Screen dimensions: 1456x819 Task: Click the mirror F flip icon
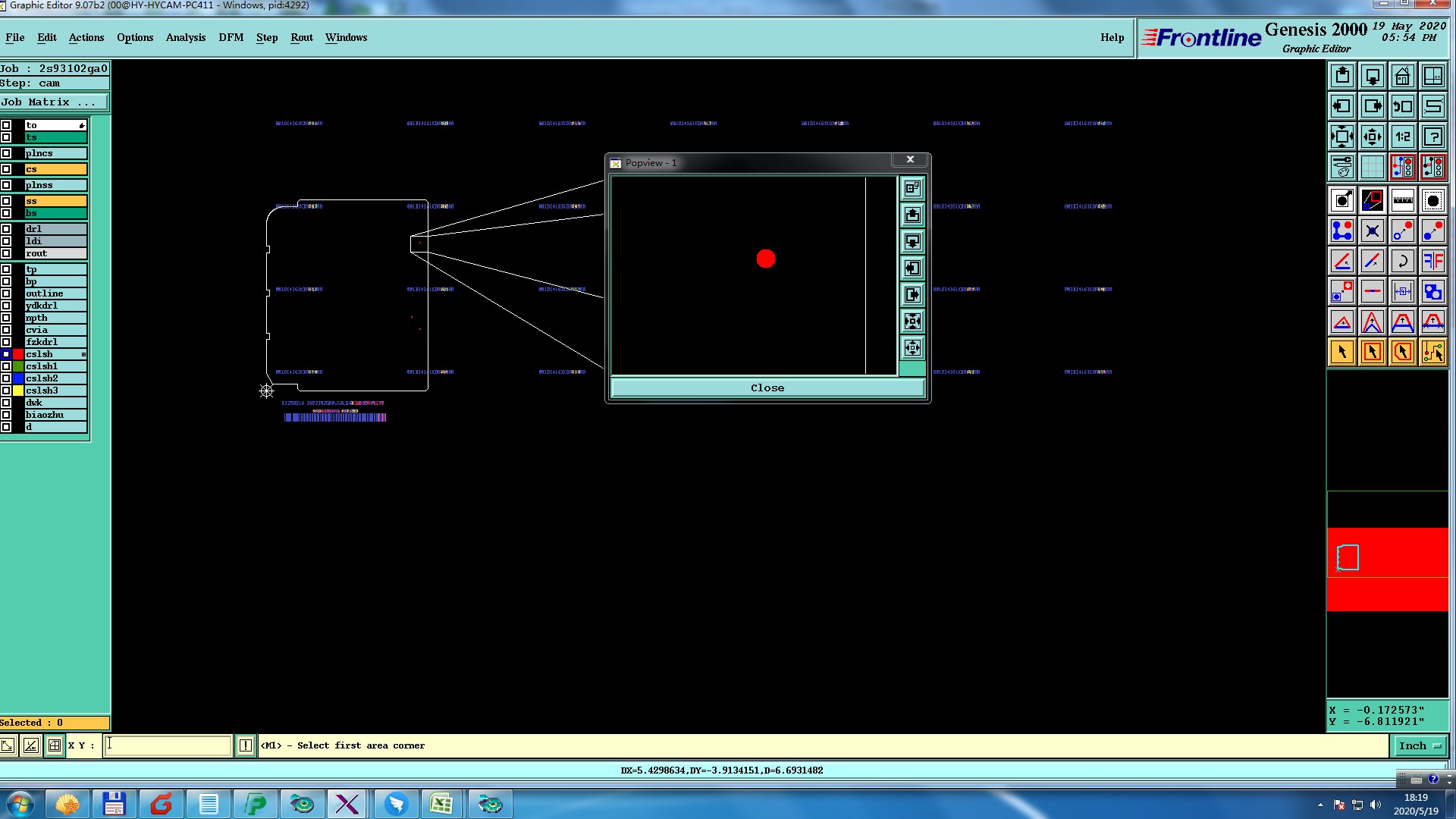(x=1432, y=262)
